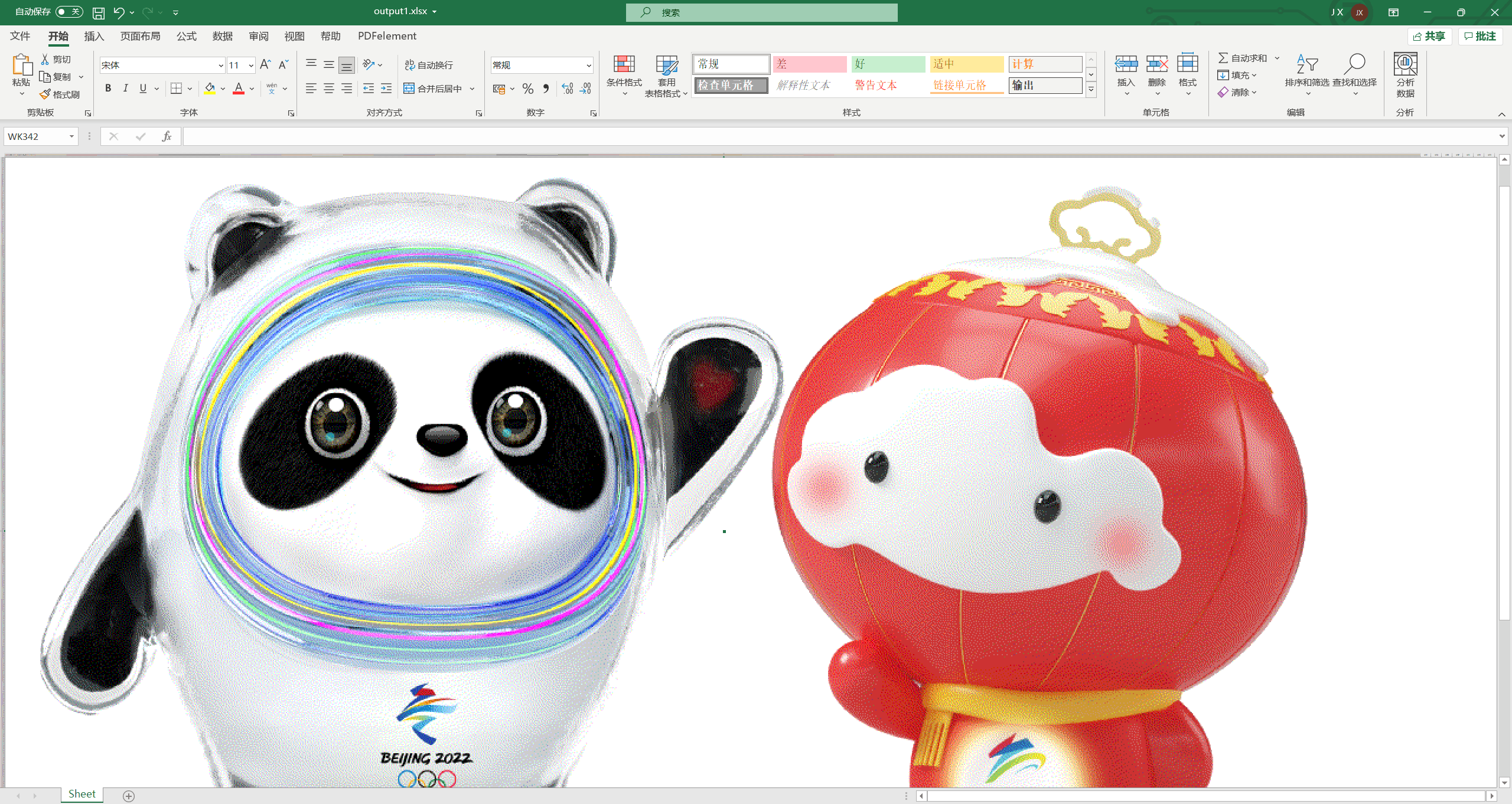Image resolution: width=1512 pixels, height=804 pixels.
Task: Click the Sort and Filter icon
Action: pos(1306,64)
